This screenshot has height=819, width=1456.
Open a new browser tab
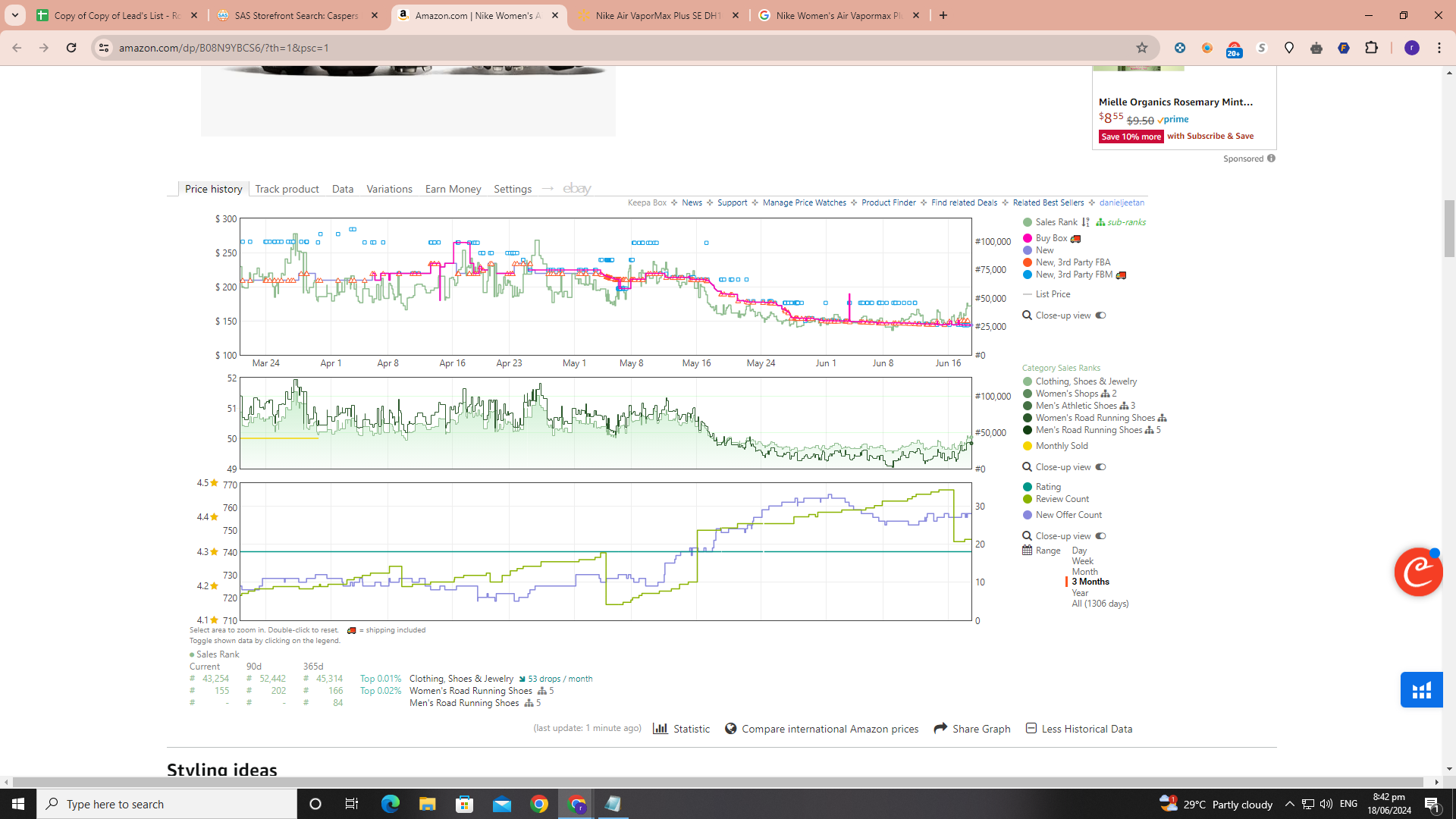point(943,15)
